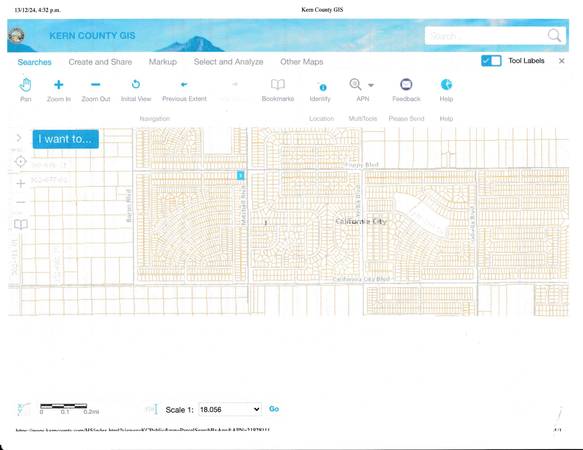Toggle the Tool Labels switch
583x450 pixels.
pos(491,61)
